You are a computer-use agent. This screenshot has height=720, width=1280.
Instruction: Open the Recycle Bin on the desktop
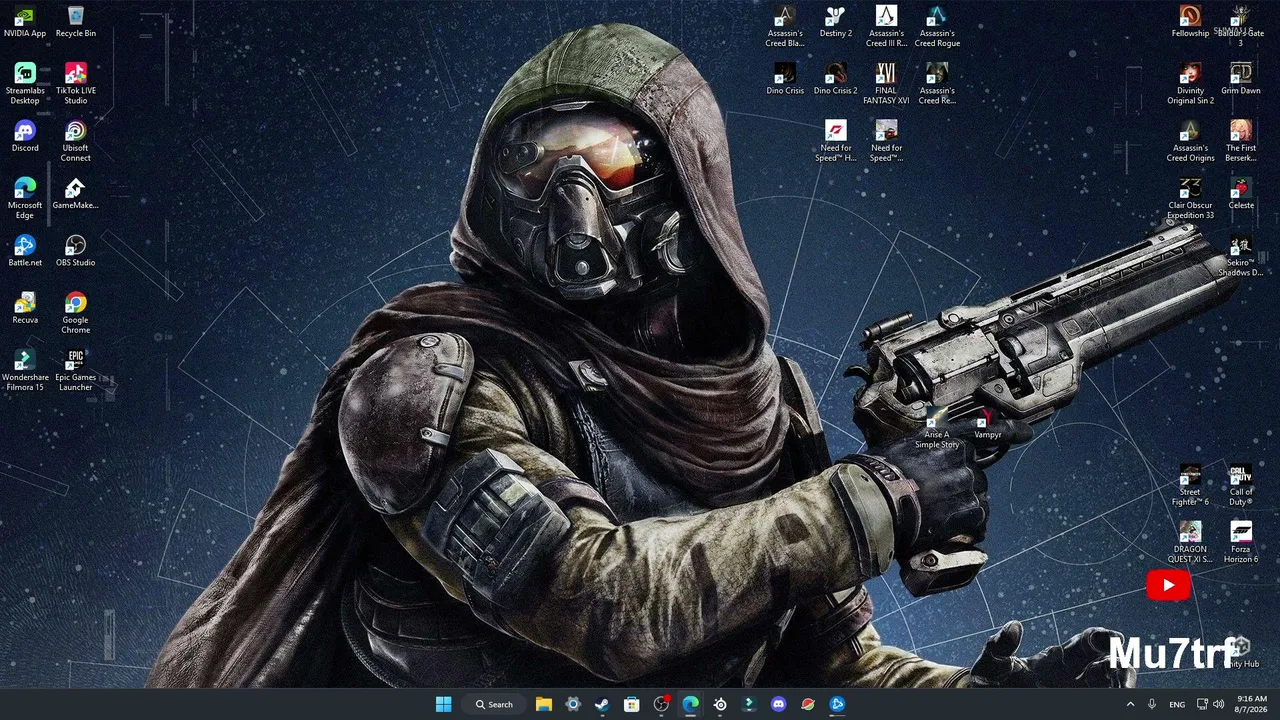(76, 22)
